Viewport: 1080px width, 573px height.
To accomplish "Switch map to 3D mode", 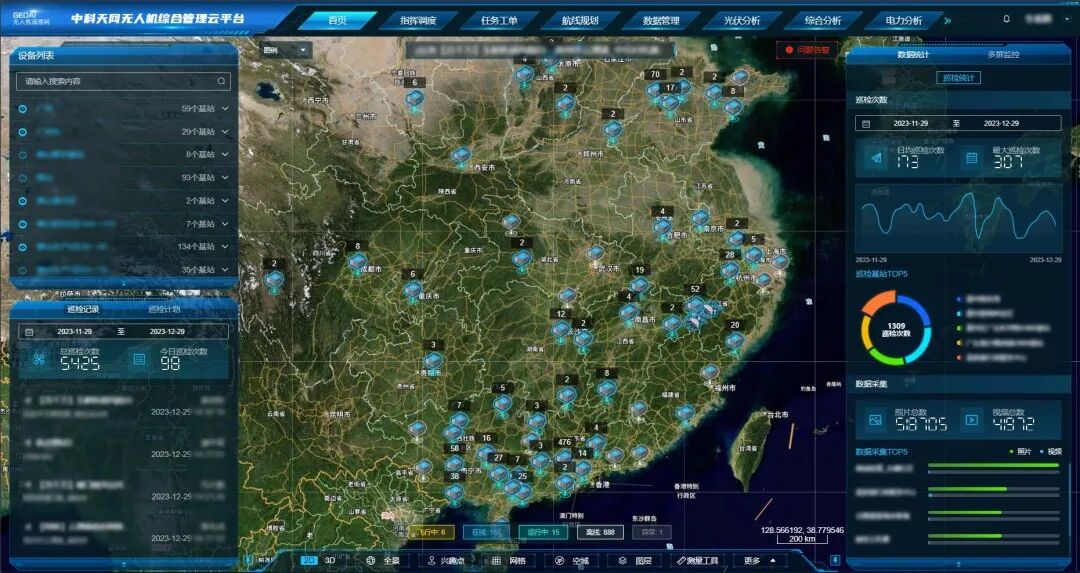I will tap(330, 561).
